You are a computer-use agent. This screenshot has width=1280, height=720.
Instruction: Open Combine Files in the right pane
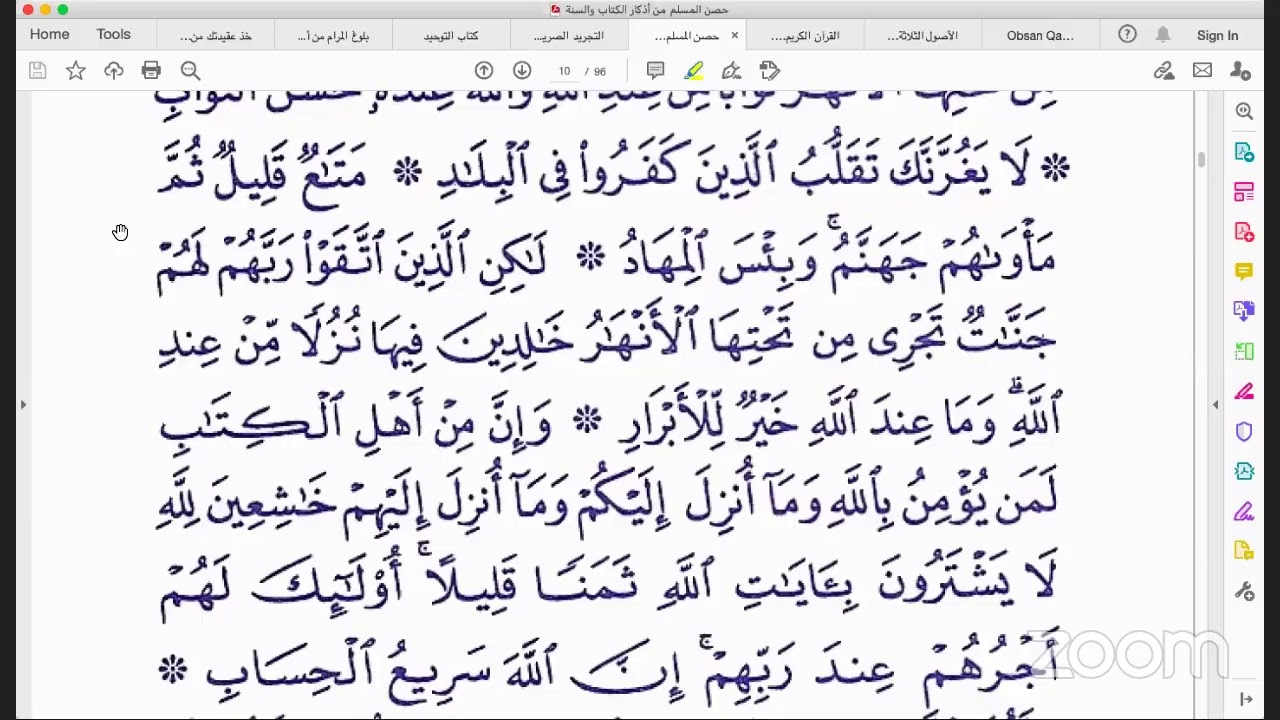click(1244, 311)
